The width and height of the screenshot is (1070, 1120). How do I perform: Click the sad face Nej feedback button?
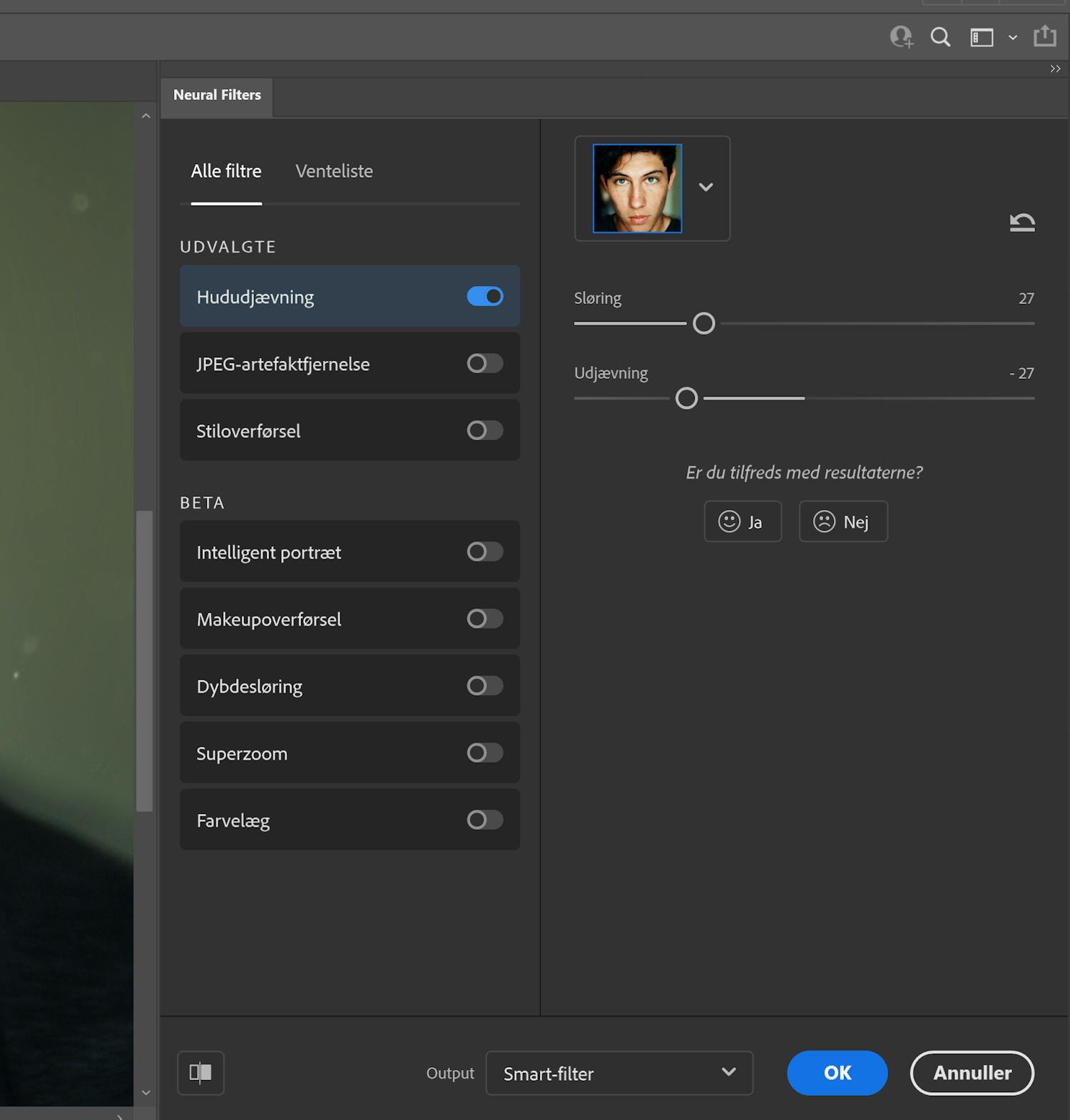pyautogui.click(x=842, y=521)
